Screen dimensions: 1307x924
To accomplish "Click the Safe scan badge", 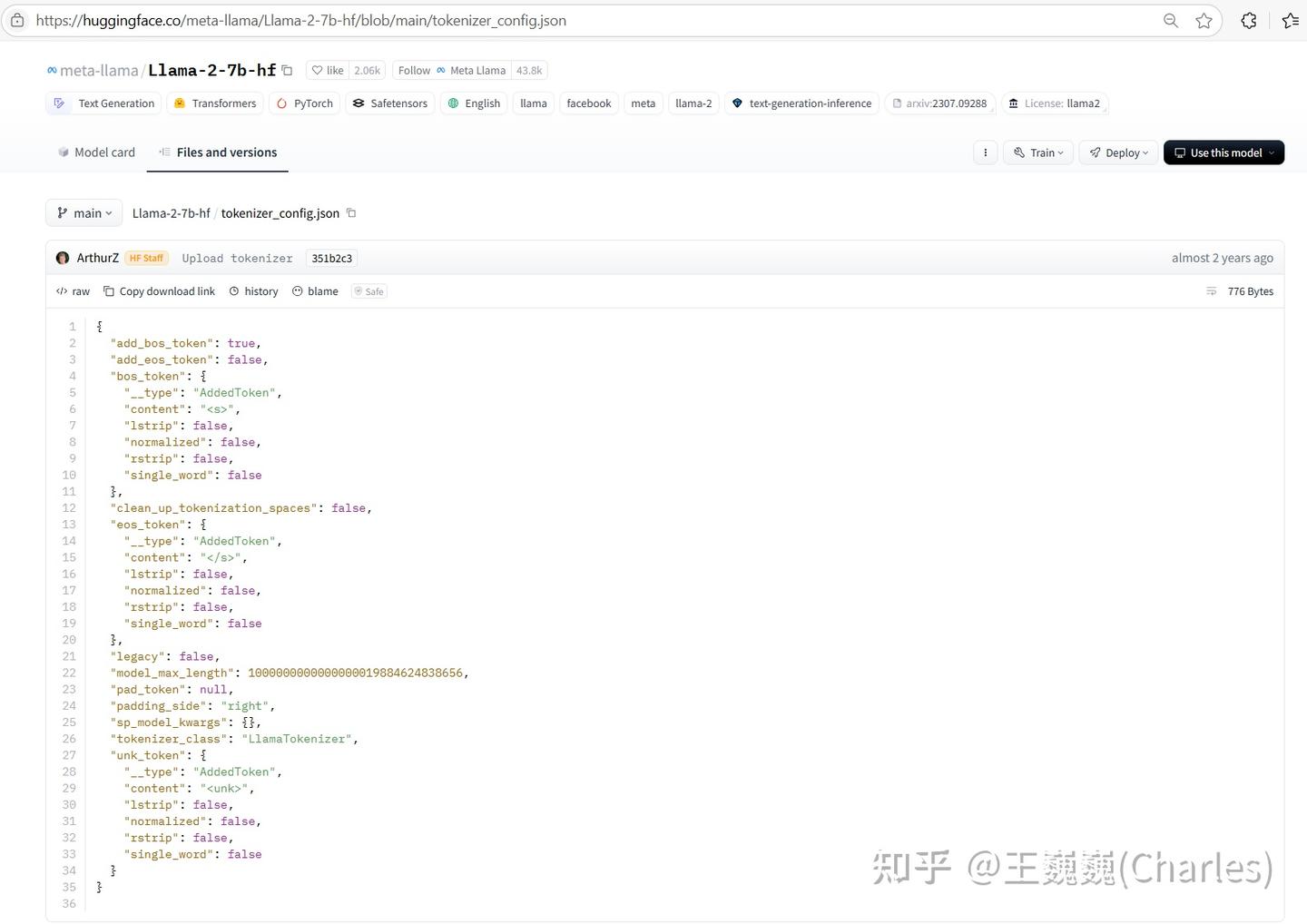I will [x=369, y=291].
